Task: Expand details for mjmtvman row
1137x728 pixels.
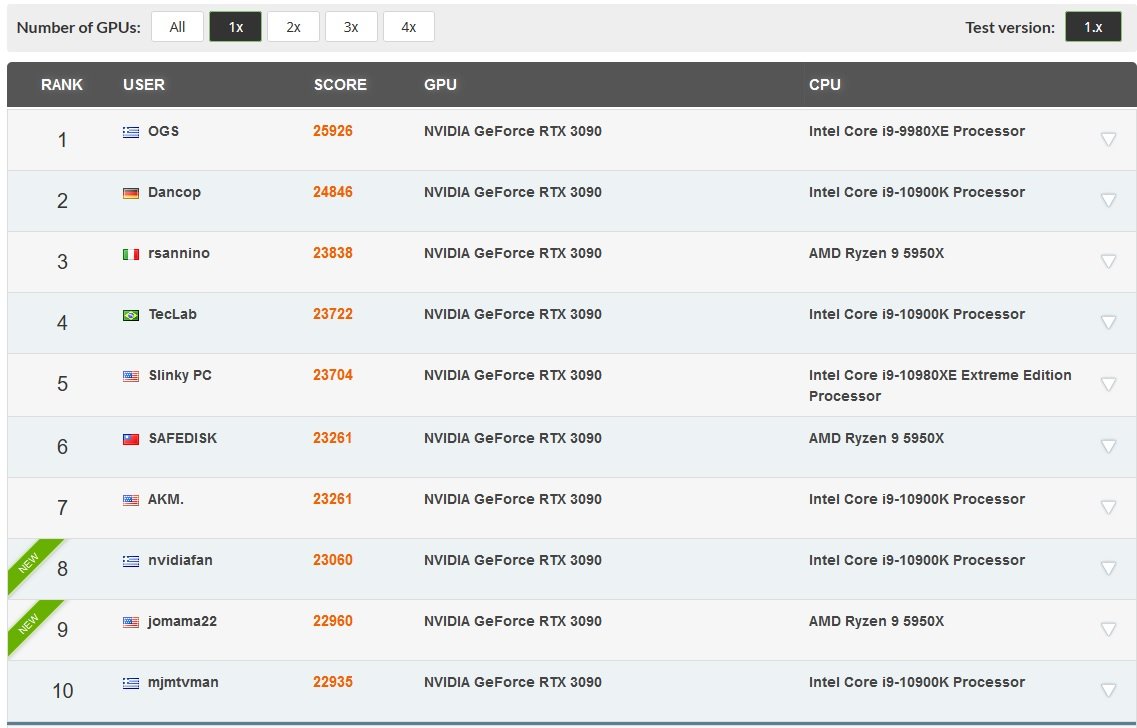Action: pos(1108,690)
